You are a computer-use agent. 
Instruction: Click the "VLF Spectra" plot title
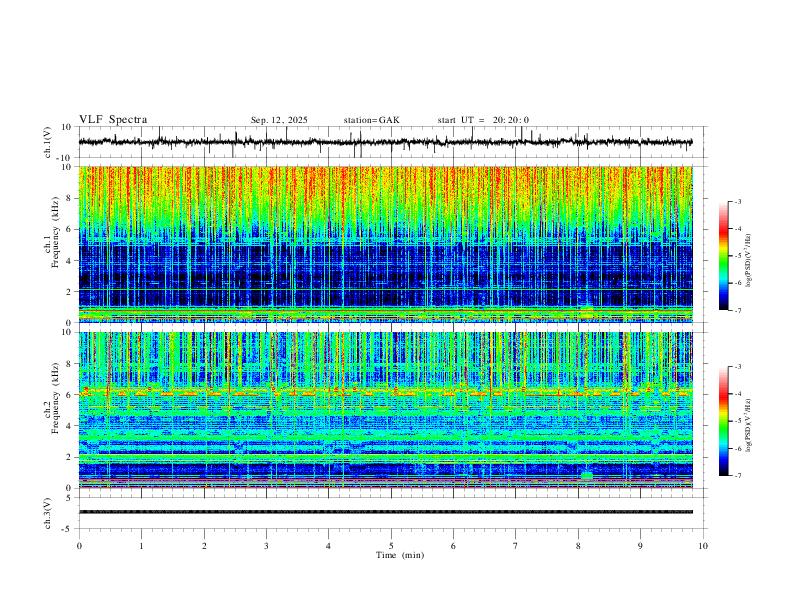point(113,120)
